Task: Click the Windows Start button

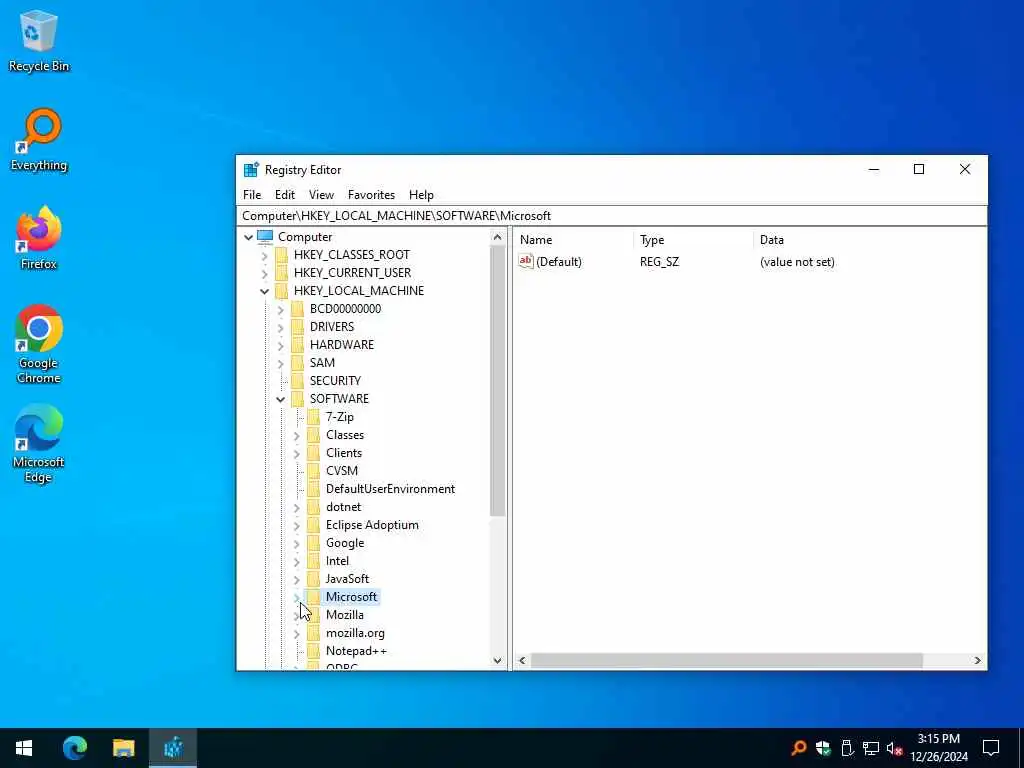Action: pos(24,748)
